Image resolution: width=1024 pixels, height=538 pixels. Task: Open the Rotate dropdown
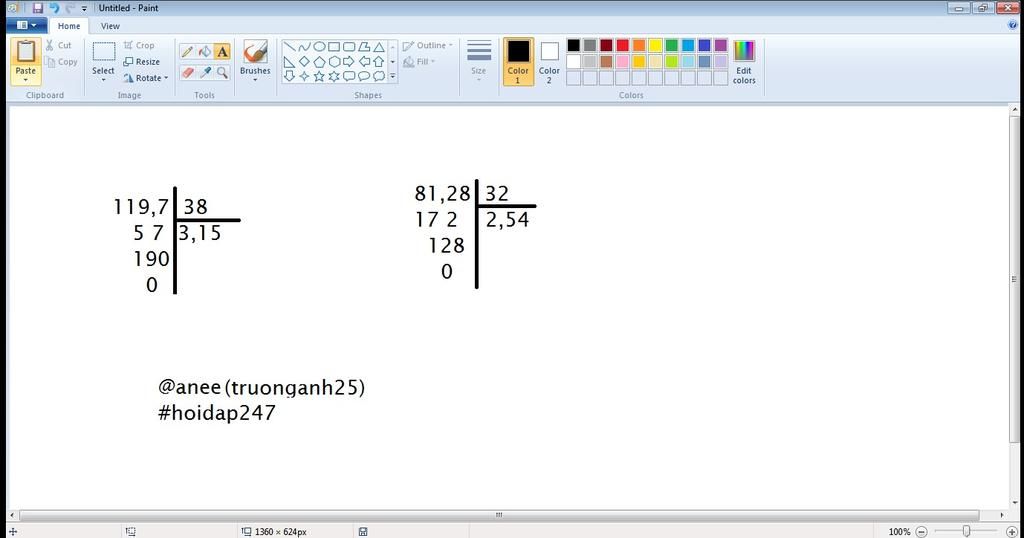click(x=147, y=78)
